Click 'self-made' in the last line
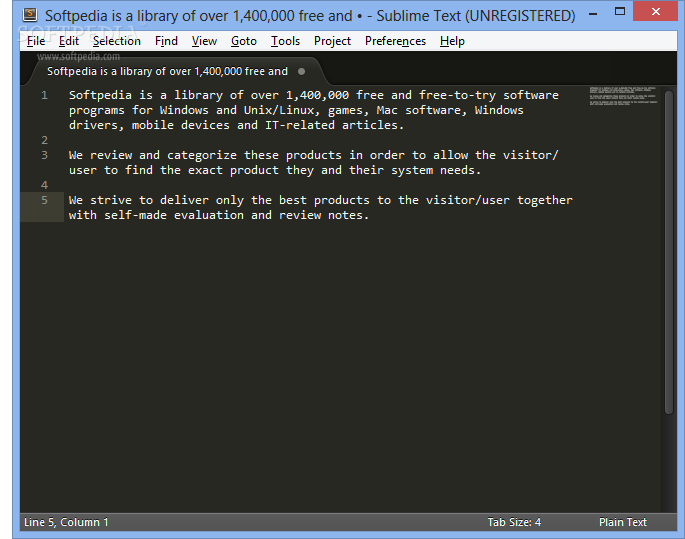This screenshot has width=685, height=539. 135,215
